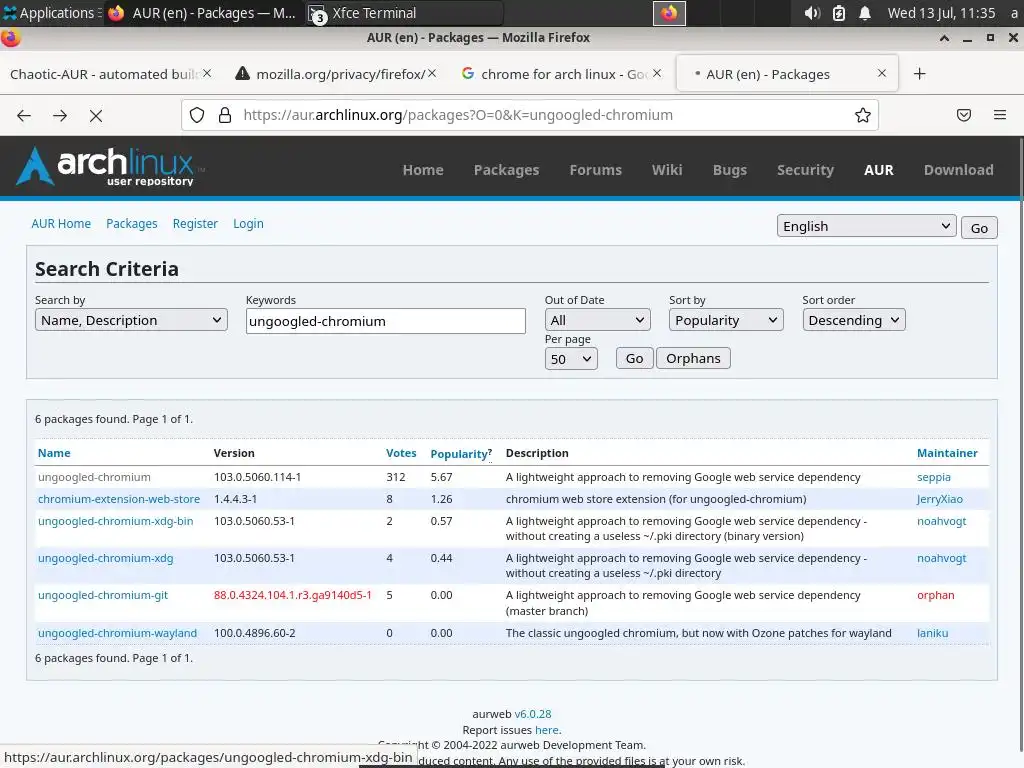Open the ungoogled-chromium package
Image resolution: width=1024 pixels, height=768 pixels.
94,477
